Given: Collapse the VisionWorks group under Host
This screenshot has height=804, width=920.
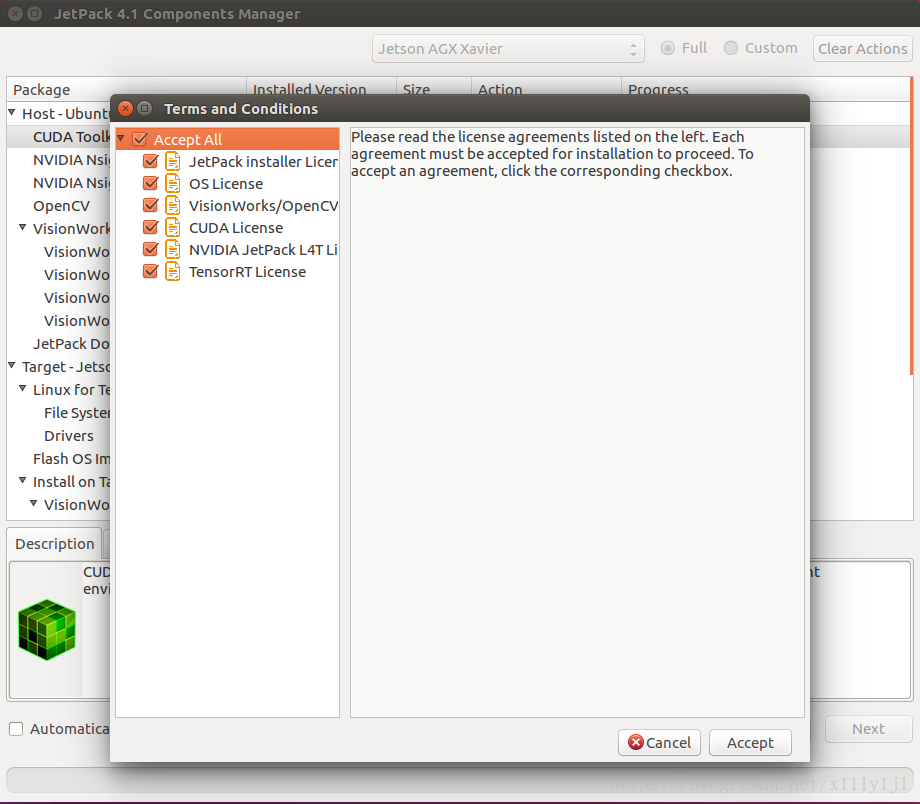Looking at the screenshot, I should click(x=23, y=227).
